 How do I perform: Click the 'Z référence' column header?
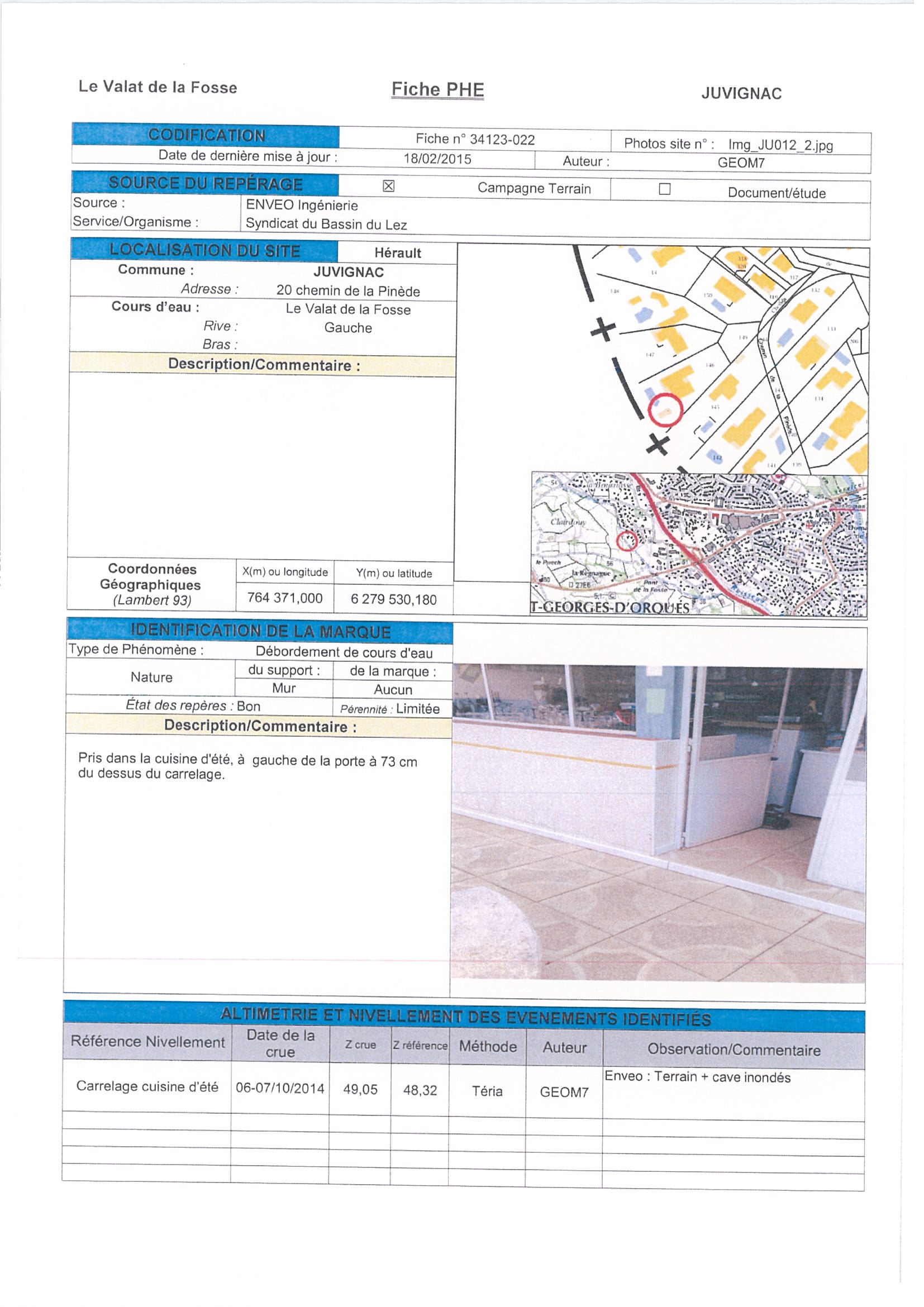pos(420,1046)
